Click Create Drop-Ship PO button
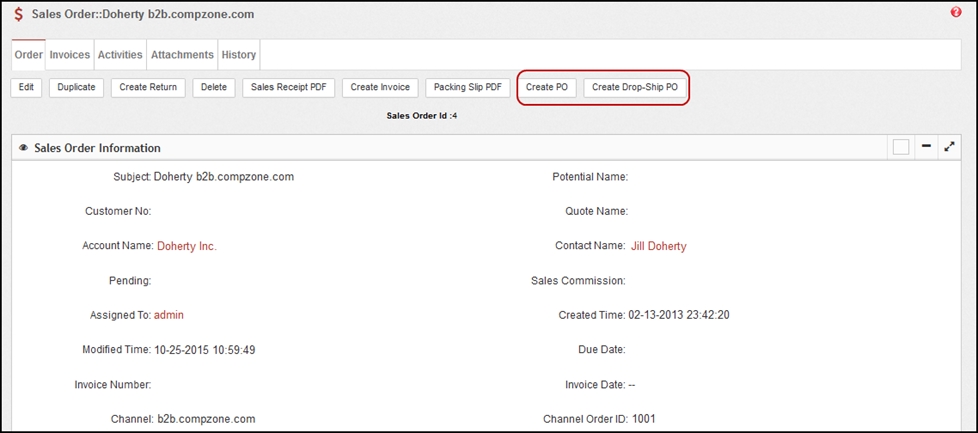 [x=635, y=87]
